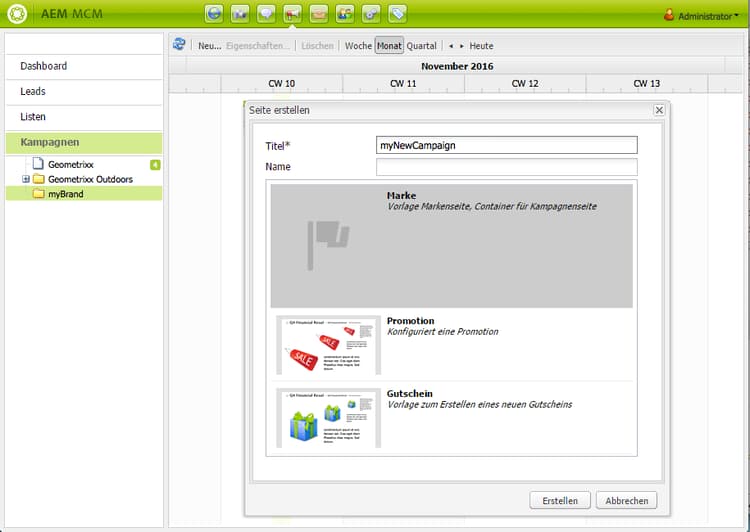Open the Tagging tag icon
750x532 pixels.
click(x=397, y=13)
